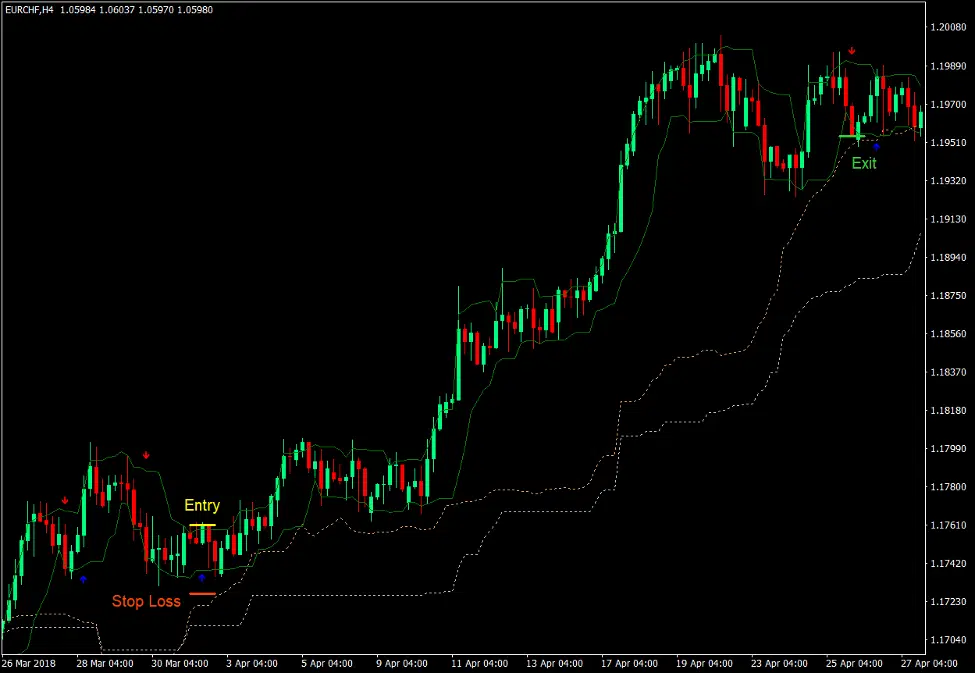Click the blue buy arrow under Entry candles
This screenshot has height=675, width=977.
(x=204, y=576)
